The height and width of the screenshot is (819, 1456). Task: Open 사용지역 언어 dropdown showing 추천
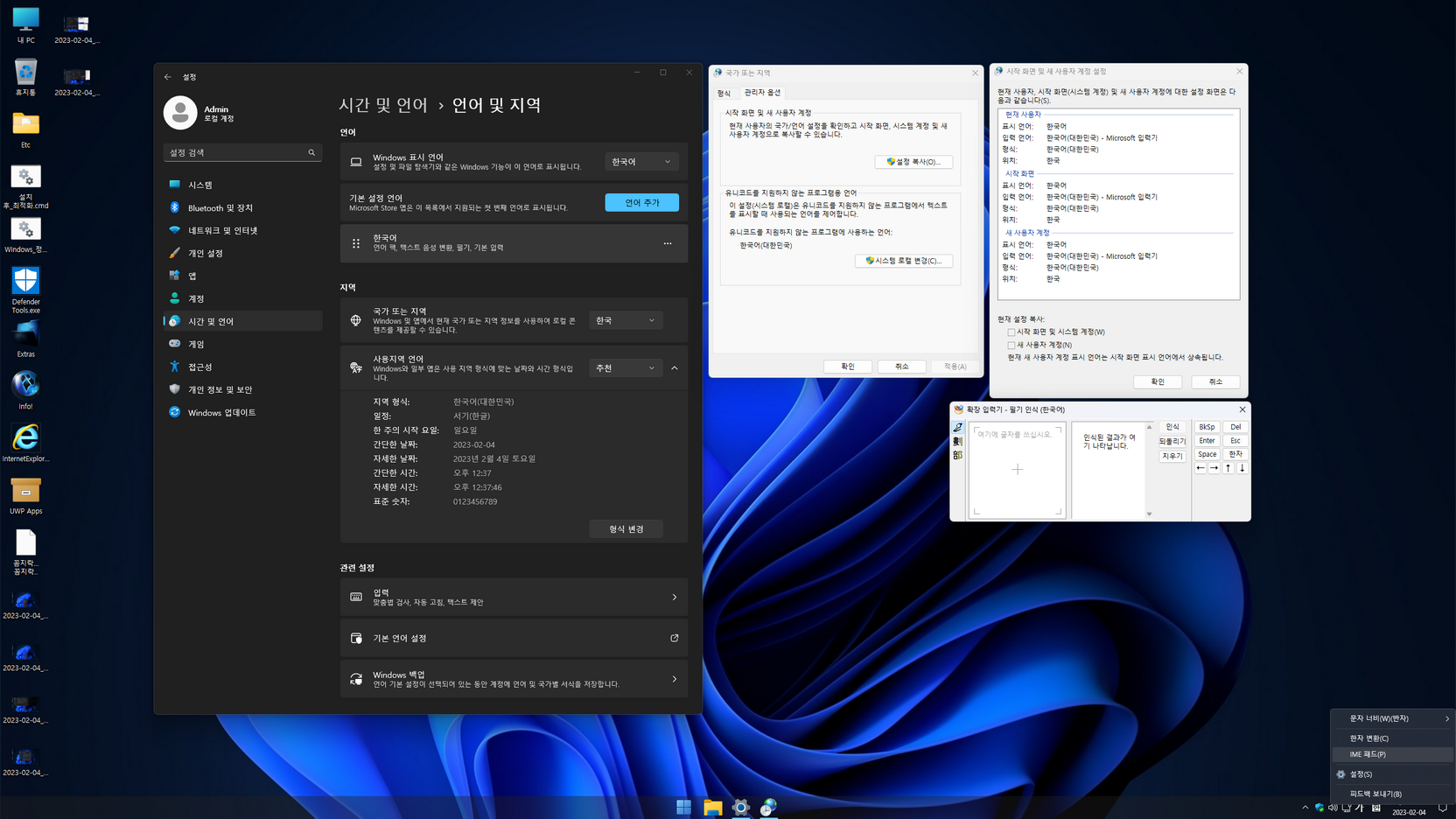[x=626, y=368]
